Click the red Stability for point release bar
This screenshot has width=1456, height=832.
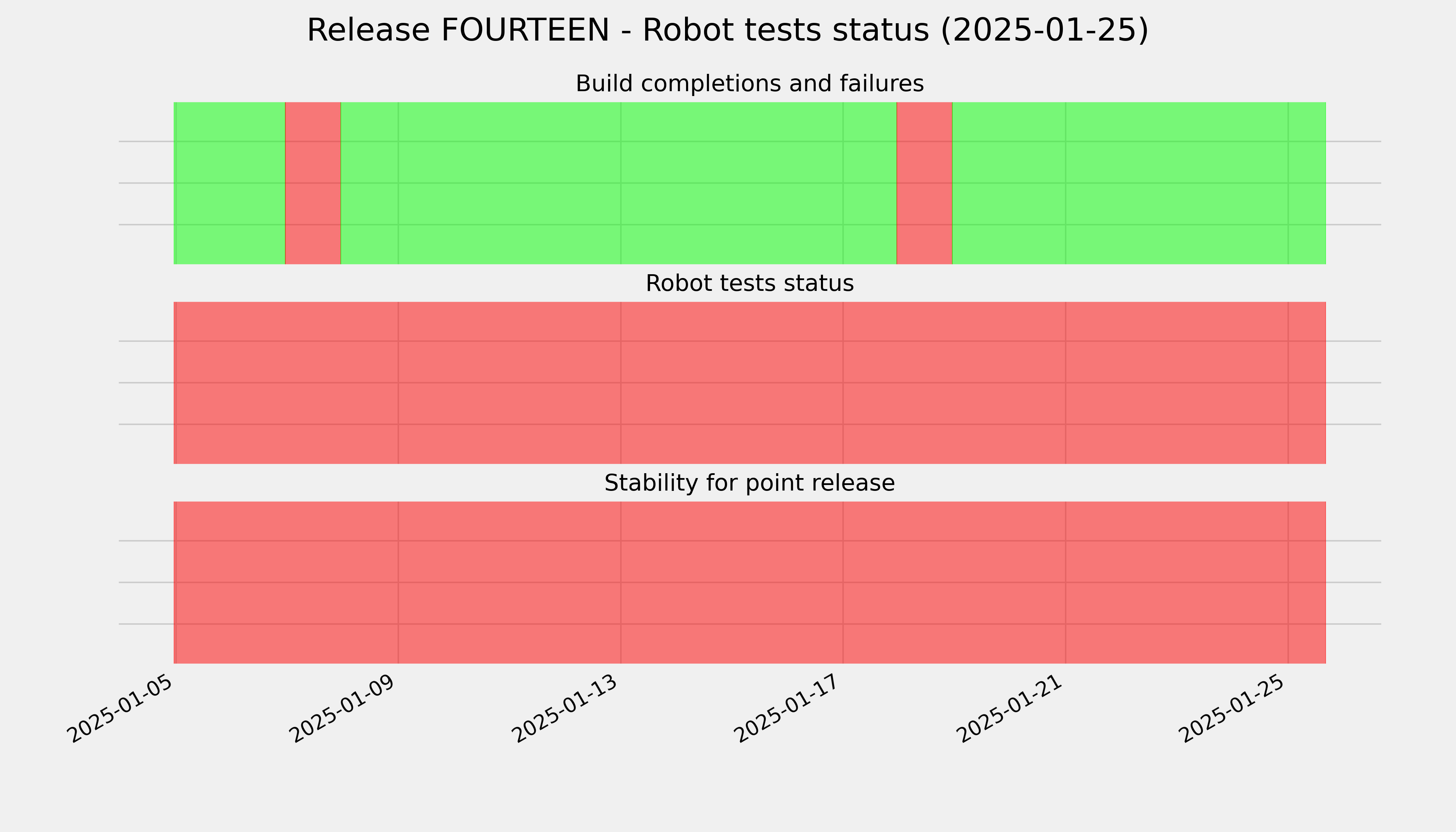click(x=750, y=582)
